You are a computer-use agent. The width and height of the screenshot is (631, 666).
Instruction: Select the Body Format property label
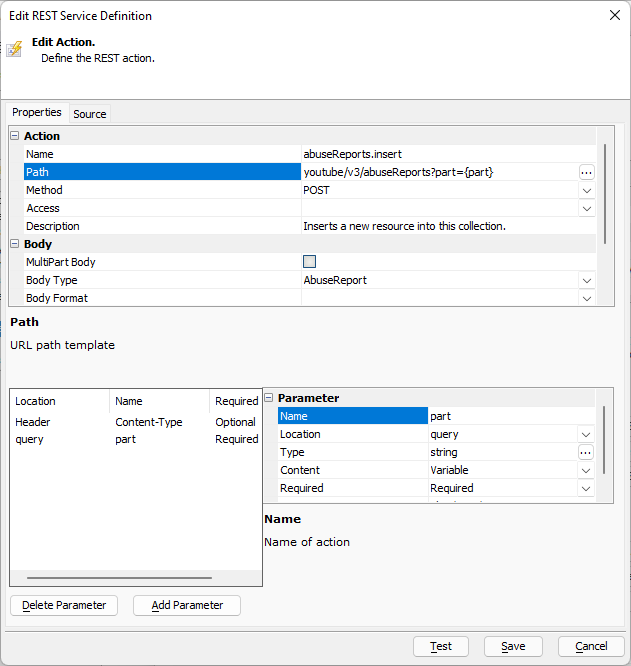[x=162, y=298]
